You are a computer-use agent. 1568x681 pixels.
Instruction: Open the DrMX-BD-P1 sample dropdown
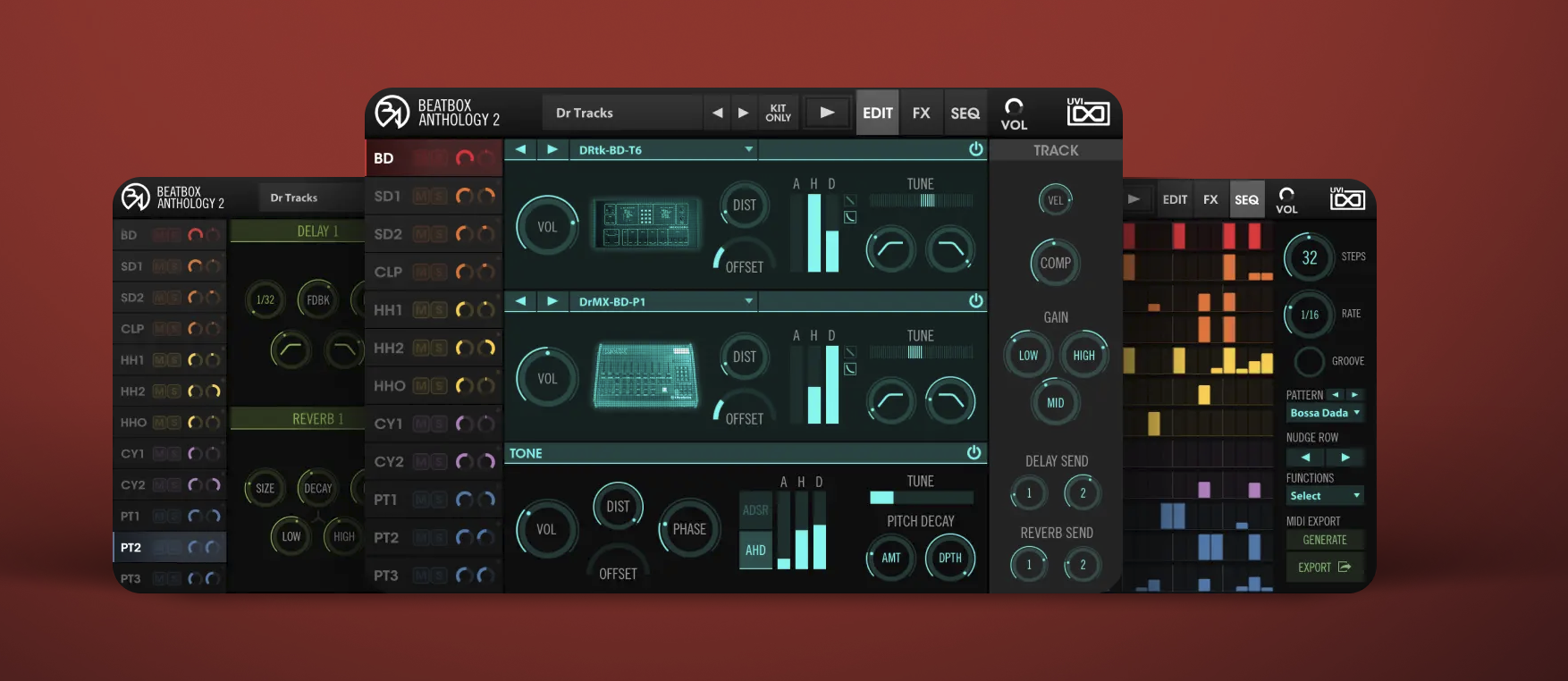pos(664,301)
